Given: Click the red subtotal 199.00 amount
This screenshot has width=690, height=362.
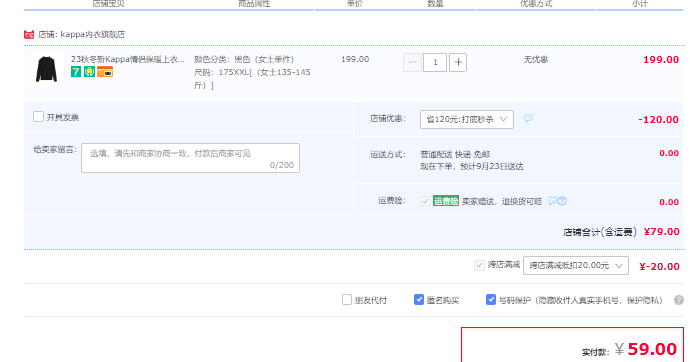Looking at the screenshot, I should [x=661, y=60].
